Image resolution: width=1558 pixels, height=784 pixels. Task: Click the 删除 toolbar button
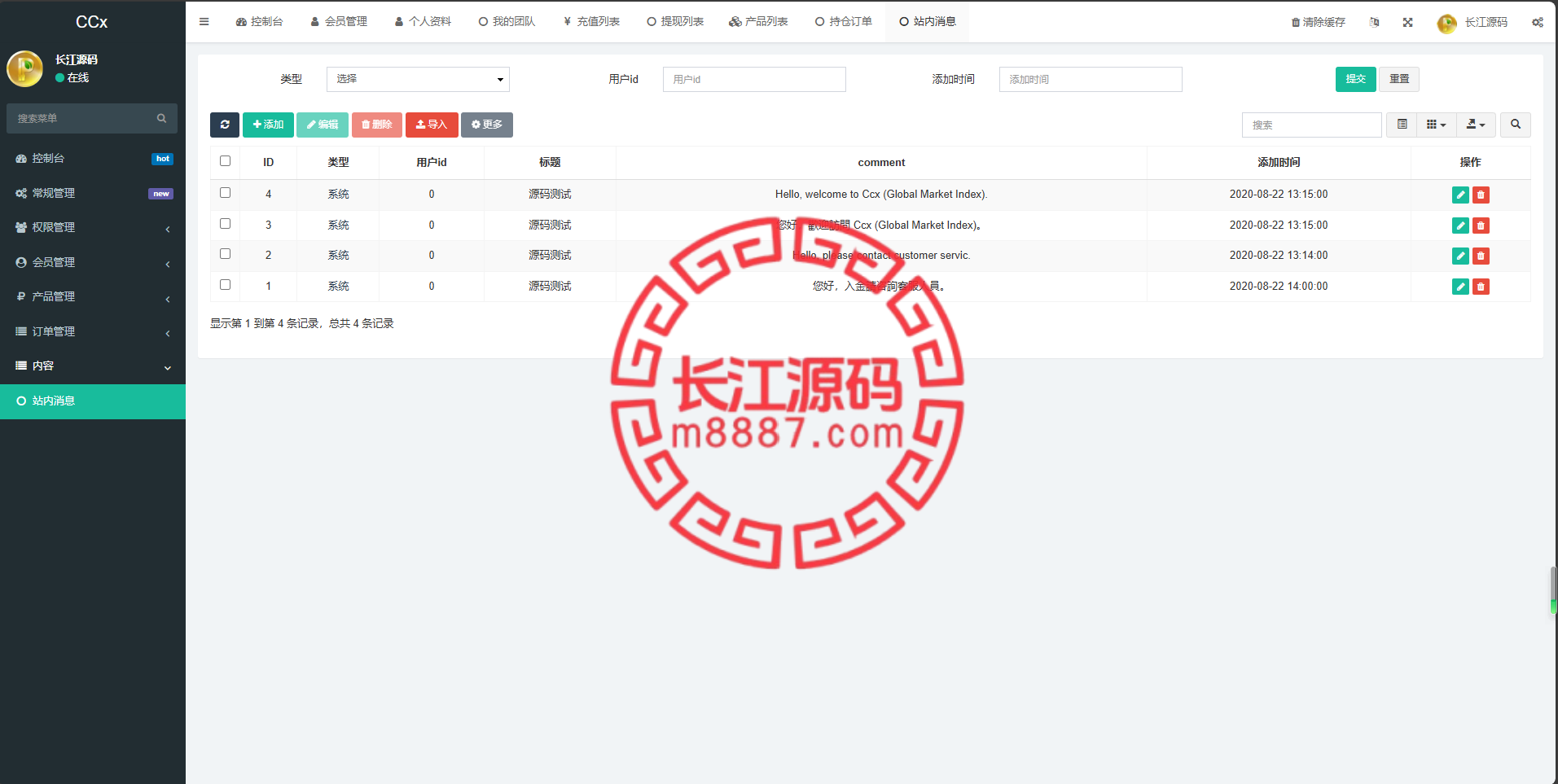(377, 125)
